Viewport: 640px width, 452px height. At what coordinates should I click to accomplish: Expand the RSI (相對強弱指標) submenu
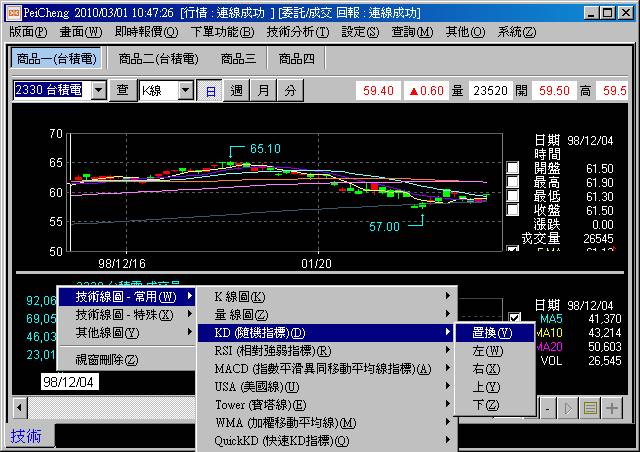(x=327, y=350)
